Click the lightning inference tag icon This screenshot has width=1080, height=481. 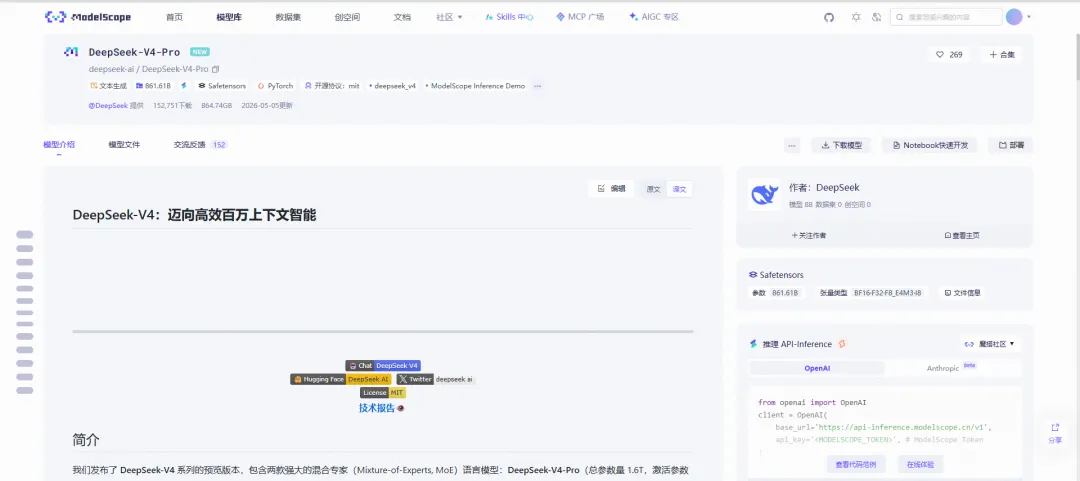click(184, 86)
